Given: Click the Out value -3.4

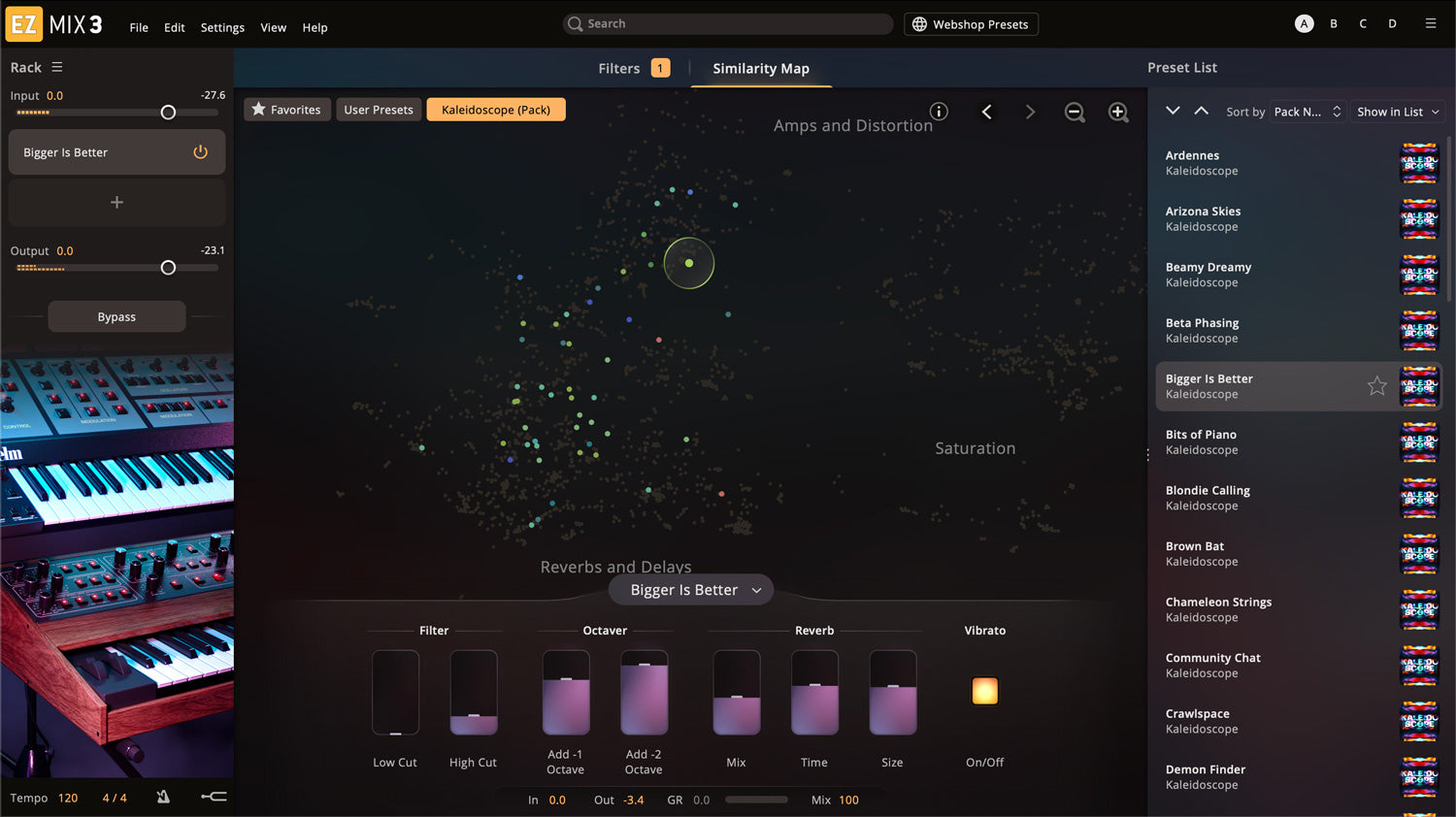Looking at the screenshot, I should (x=634, y=801).
